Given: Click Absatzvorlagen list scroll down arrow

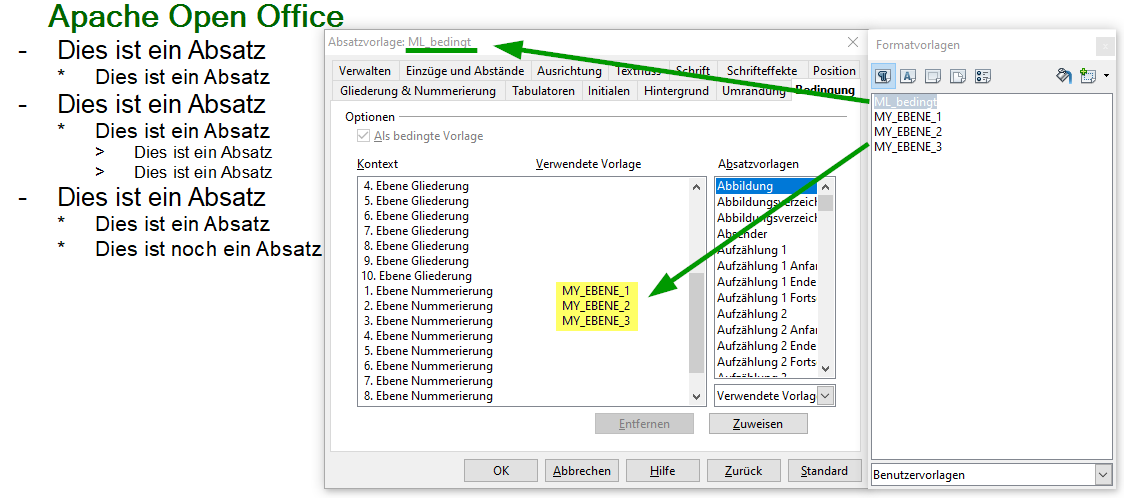Looking at the screenshot, I should click(x=826, y=369).
